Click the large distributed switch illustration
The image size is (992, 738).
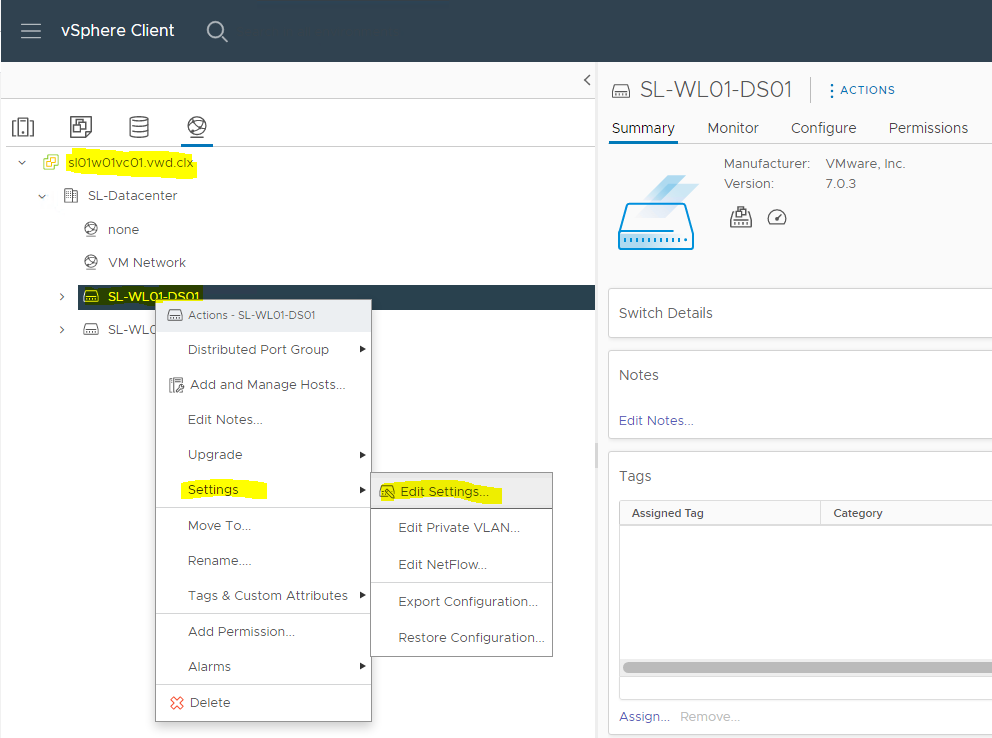tap(657, 212)
